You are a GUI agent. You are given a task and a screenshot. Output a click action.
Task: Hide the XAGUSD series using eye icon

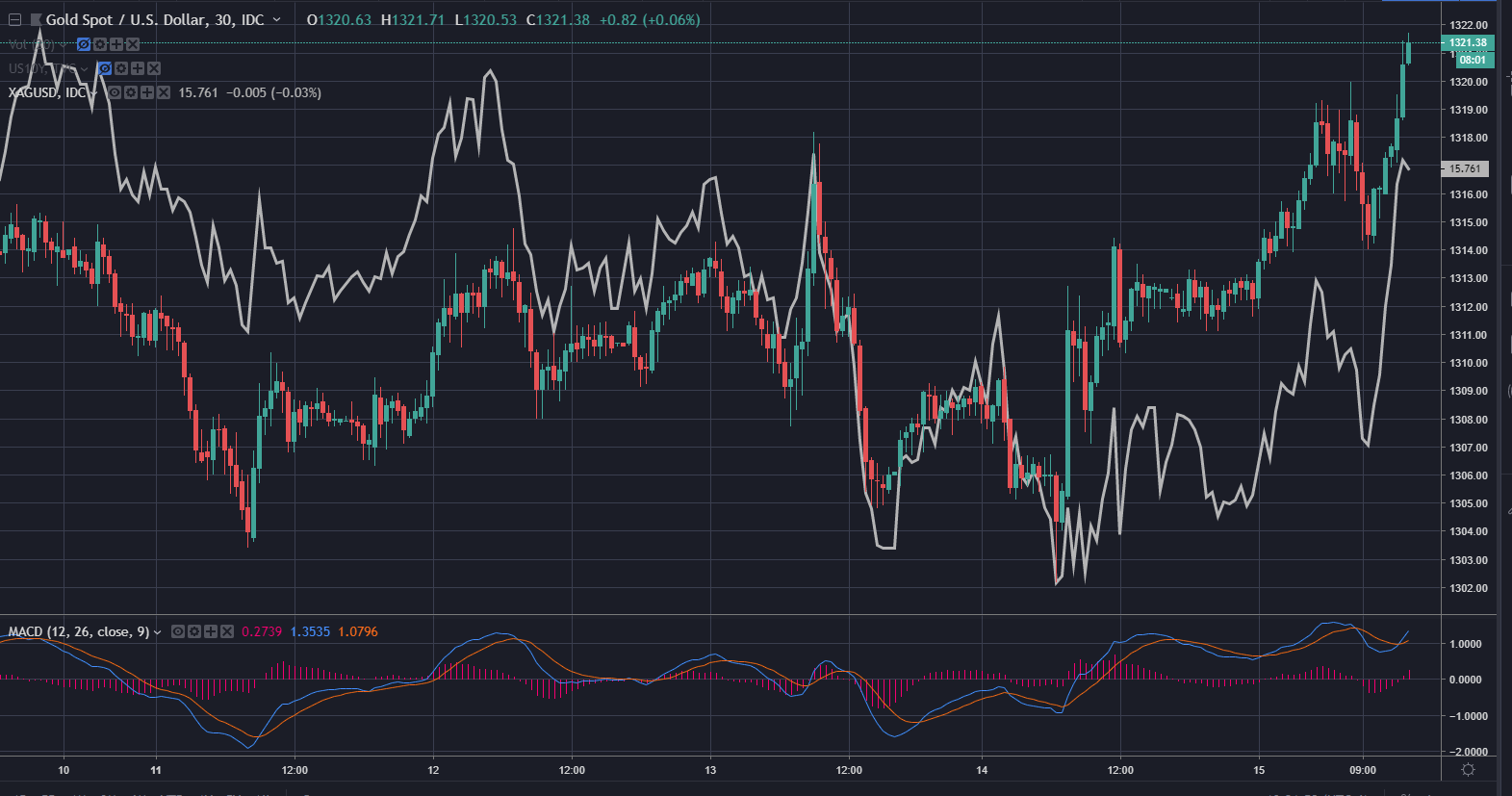pos(115,92)
